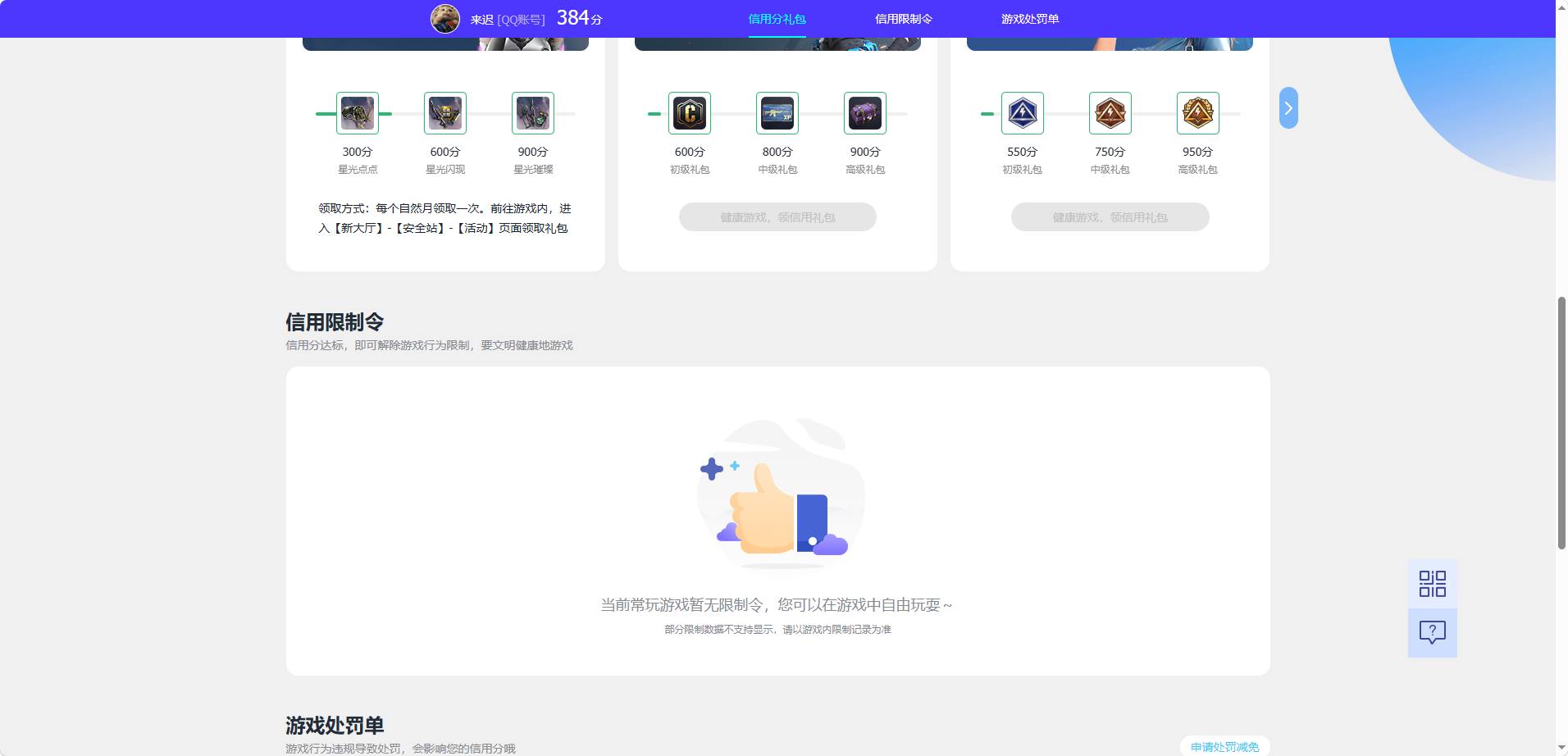Click 健康游戏，领信用礼包 button in middle card

(777, 217)
